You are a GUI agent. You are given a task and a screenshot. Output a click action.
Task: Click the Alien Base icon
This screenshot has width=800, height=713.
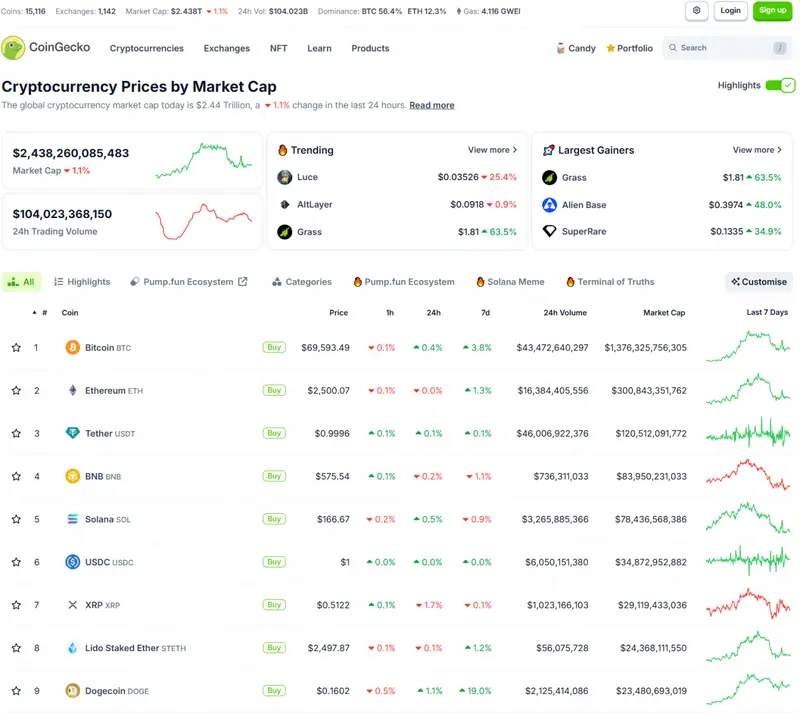tap(549, 205)
